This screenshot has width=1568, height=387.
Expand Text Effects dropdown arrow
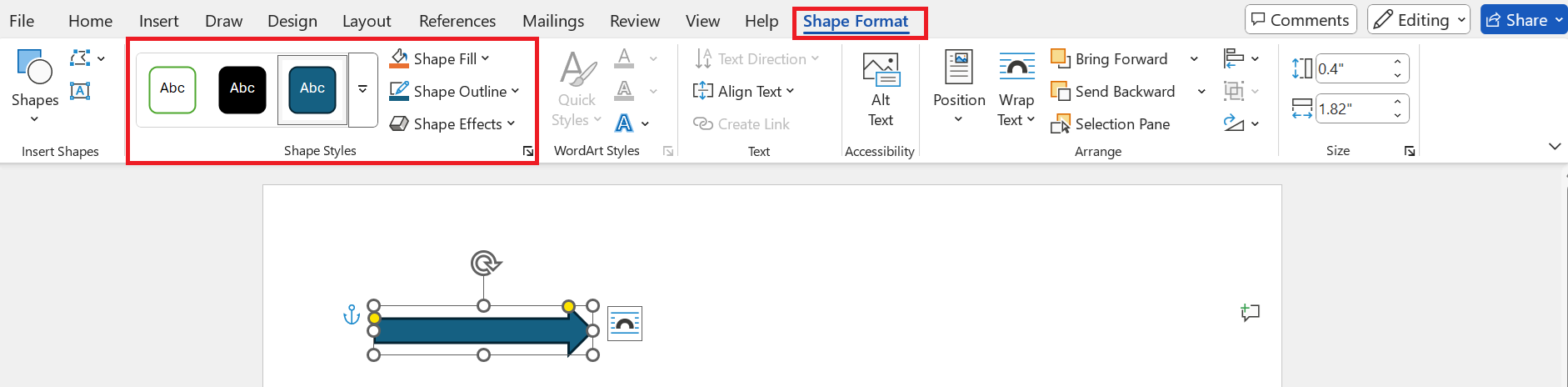(x=646, y=124)
